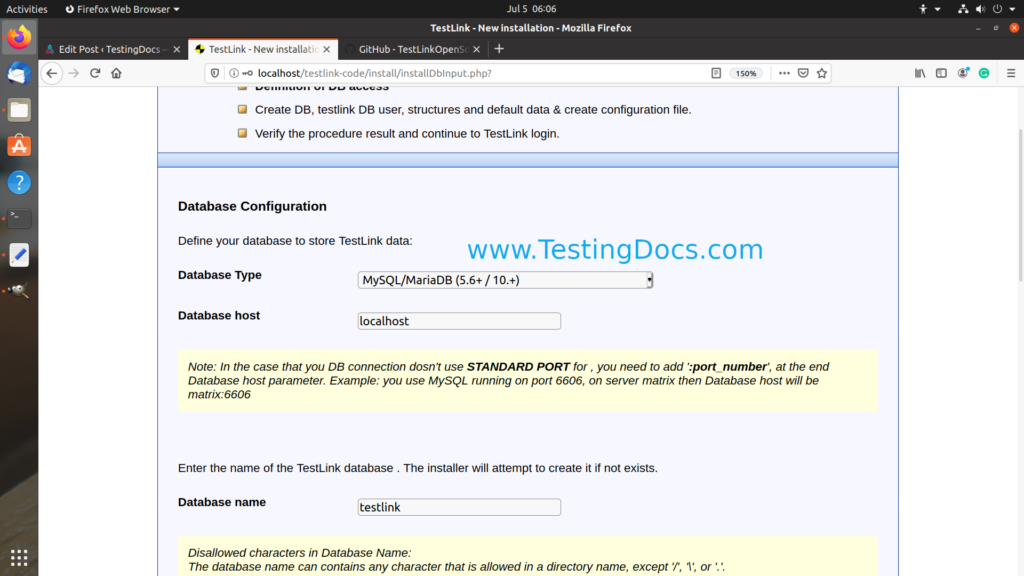Switch to the Edit Post TestingDocs tab
The width and height of the screenshot is (1024, 576).
[111, 49]
